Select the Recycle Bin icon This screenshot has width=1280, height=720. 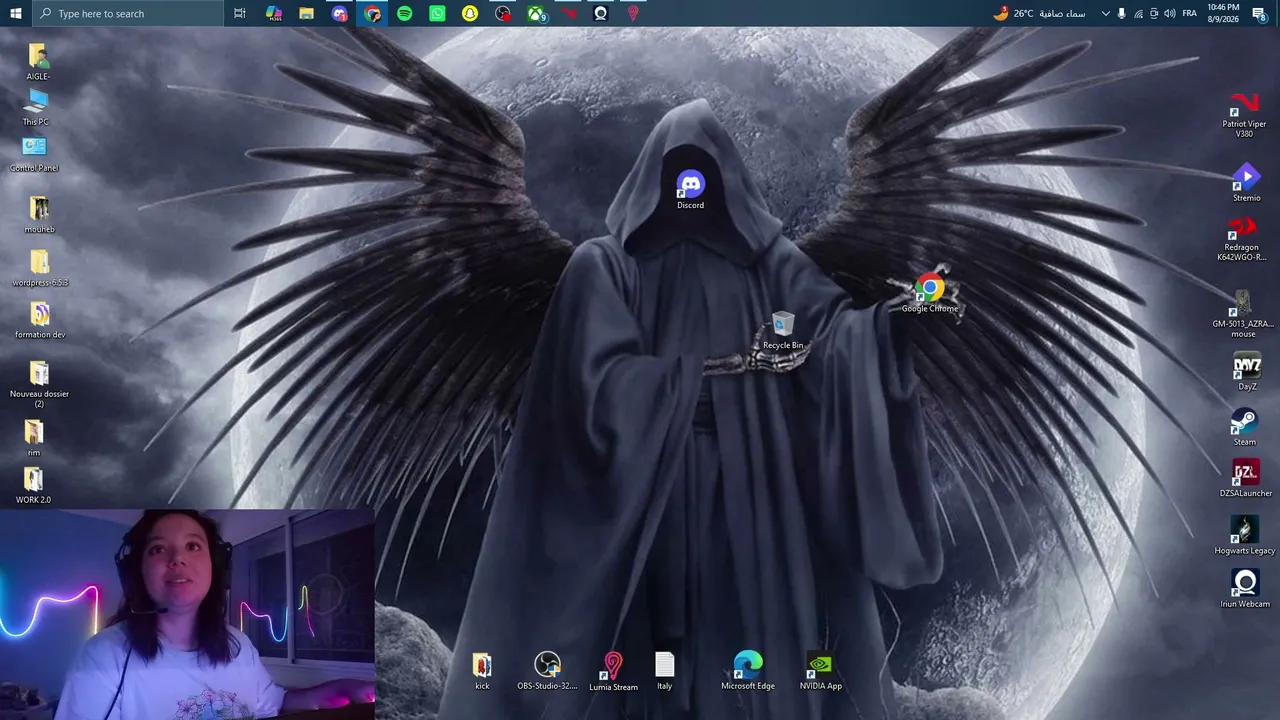tap(783, 331)
